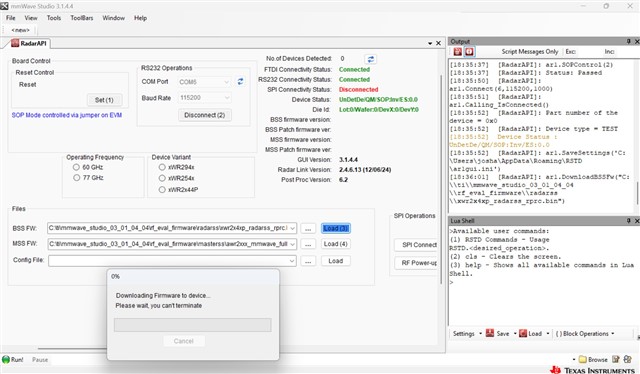Open the Help menu
Image resolution: width=640 pixels, height=374 pixels.
(x=140, y=18)
